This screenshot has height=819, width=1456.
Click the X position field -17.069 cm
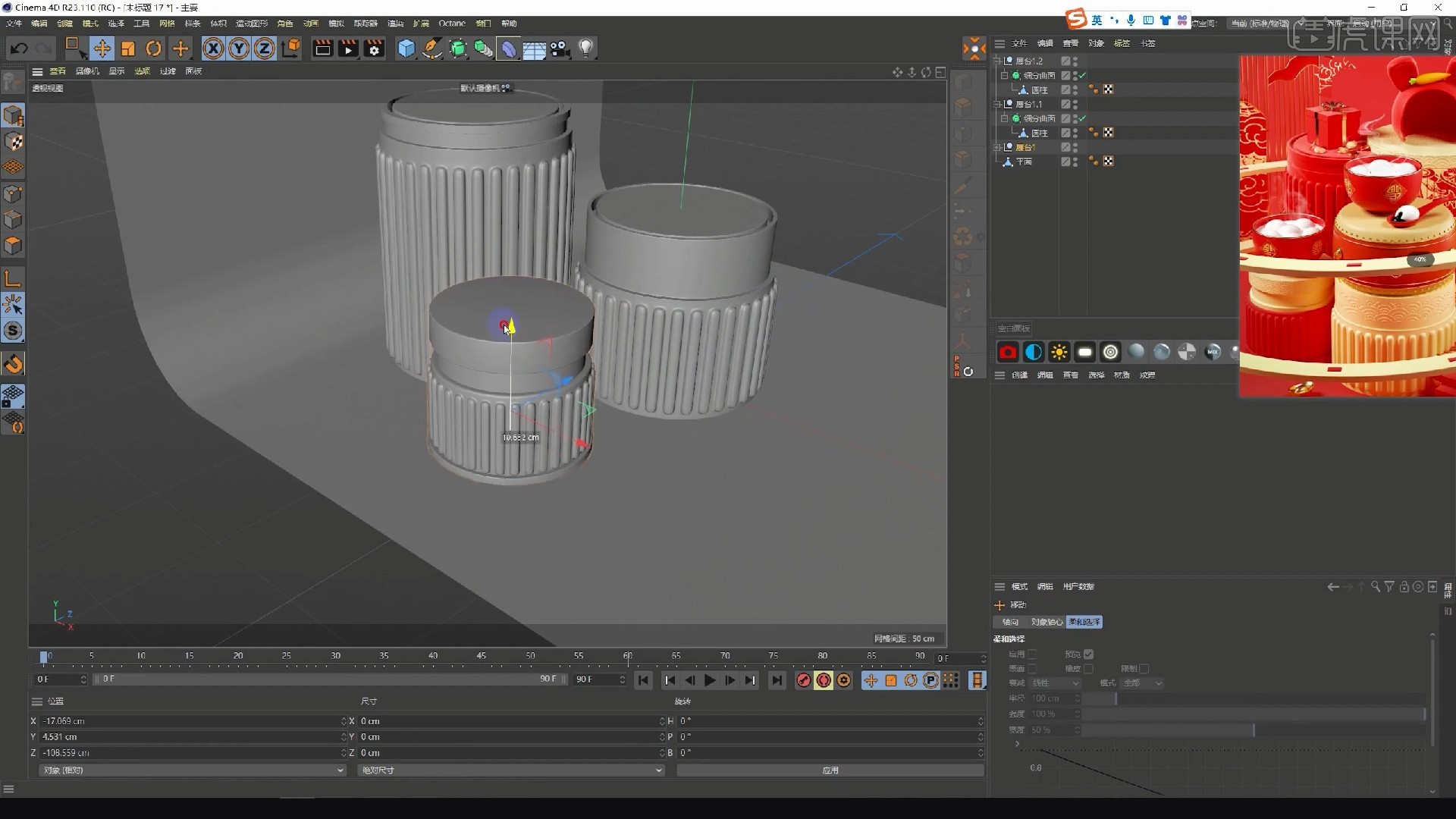click(x=193, y=721)
